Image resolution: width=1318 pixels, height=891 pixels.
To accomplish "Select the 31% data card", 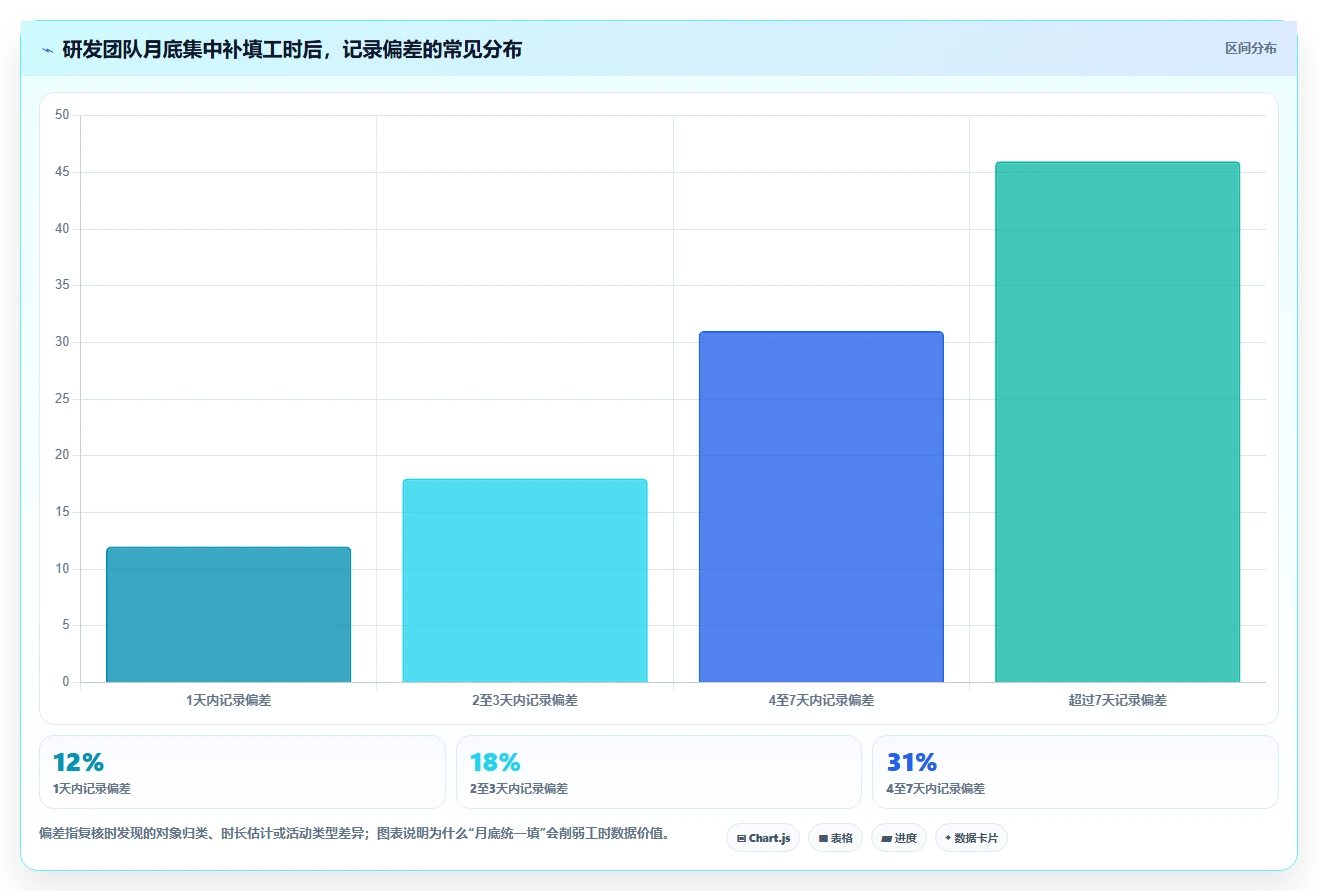I will point(1075,772).
